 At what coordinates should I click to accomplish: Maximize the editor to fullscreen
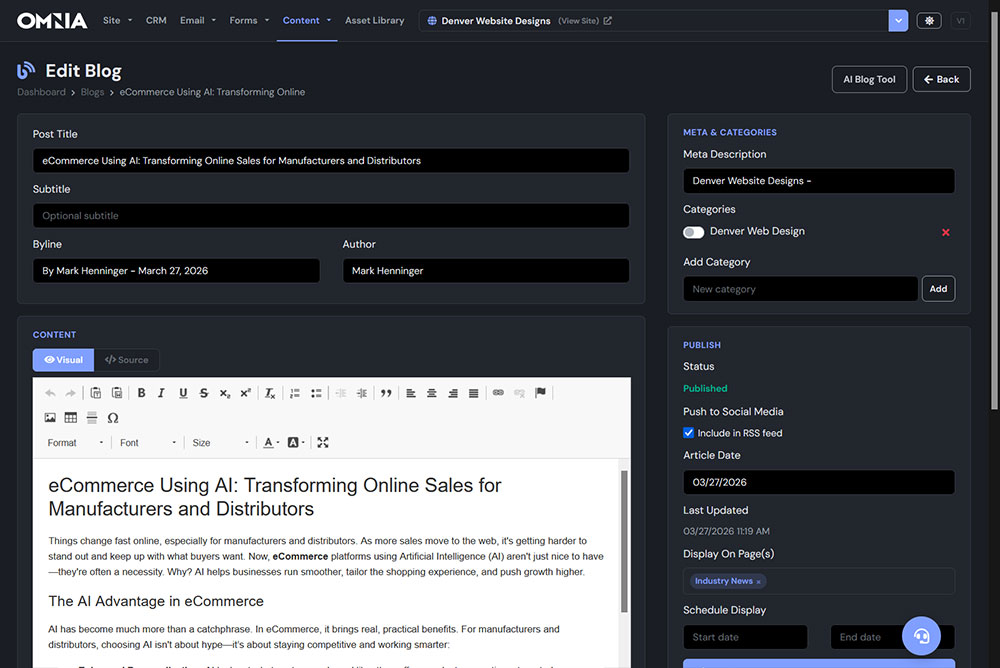tap(323, 441)
